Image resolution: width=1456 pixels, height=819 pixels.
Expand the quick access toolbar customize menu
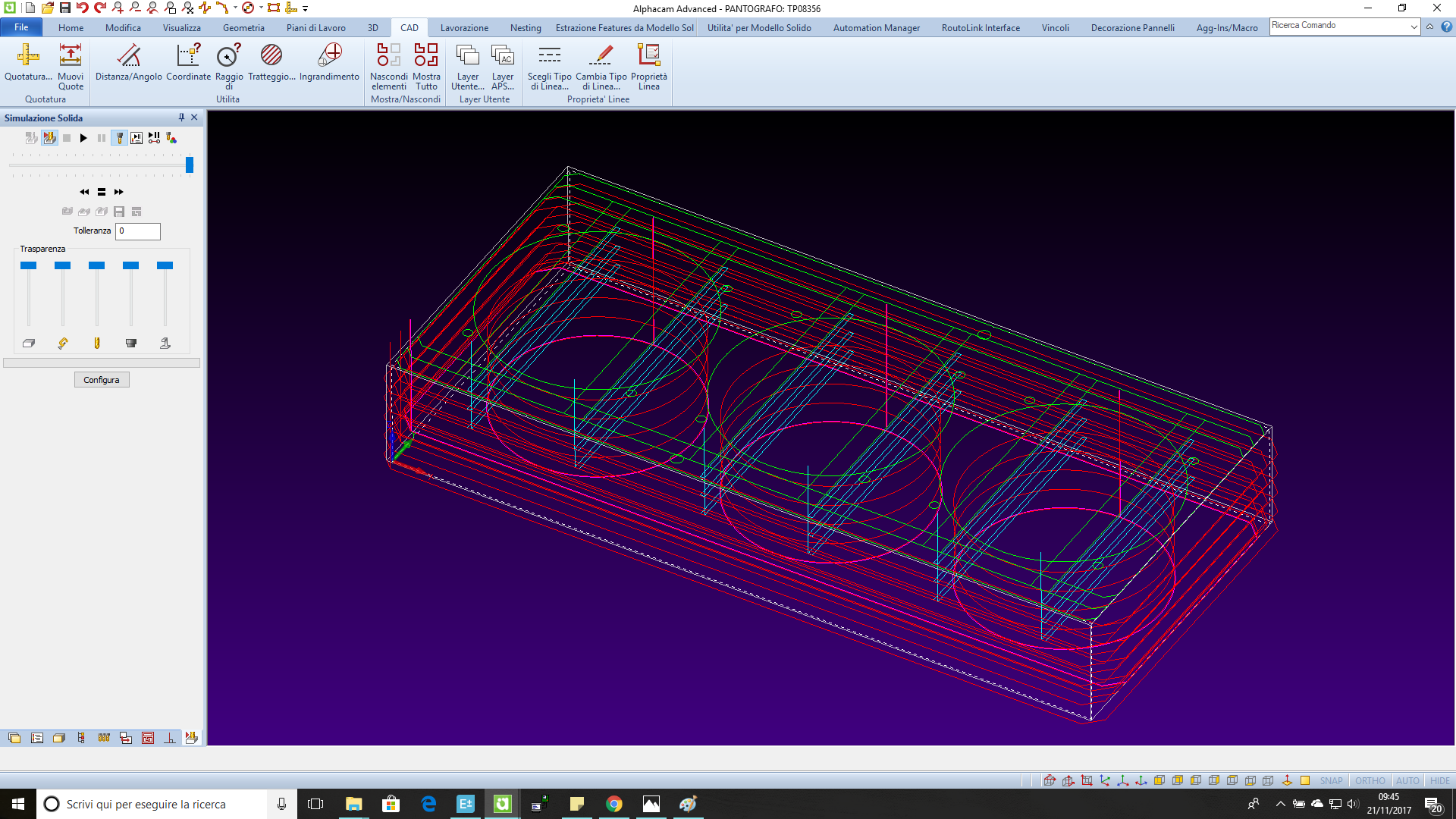[x=306, y=8]
